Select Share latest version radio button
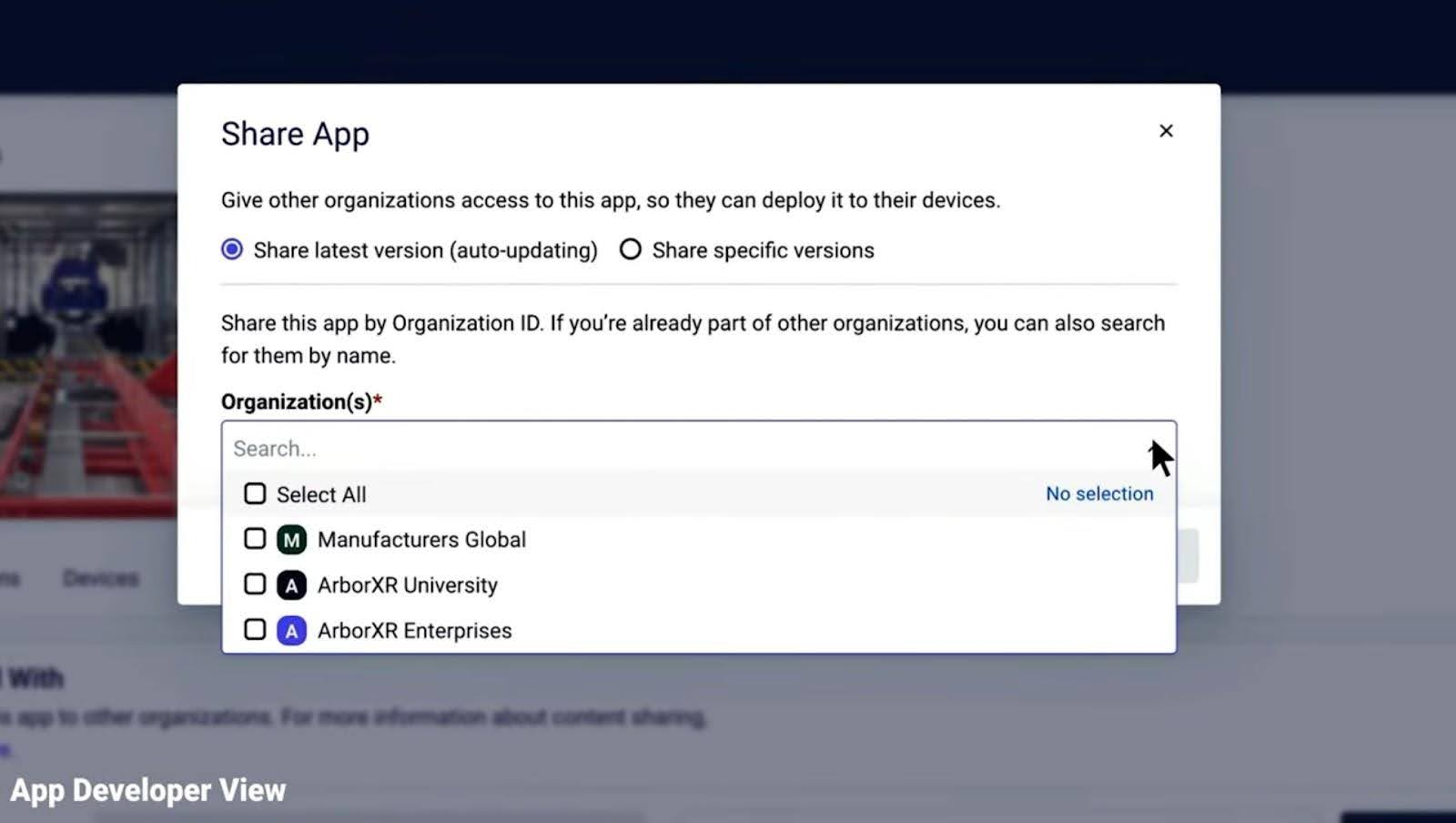 [232, 249]
